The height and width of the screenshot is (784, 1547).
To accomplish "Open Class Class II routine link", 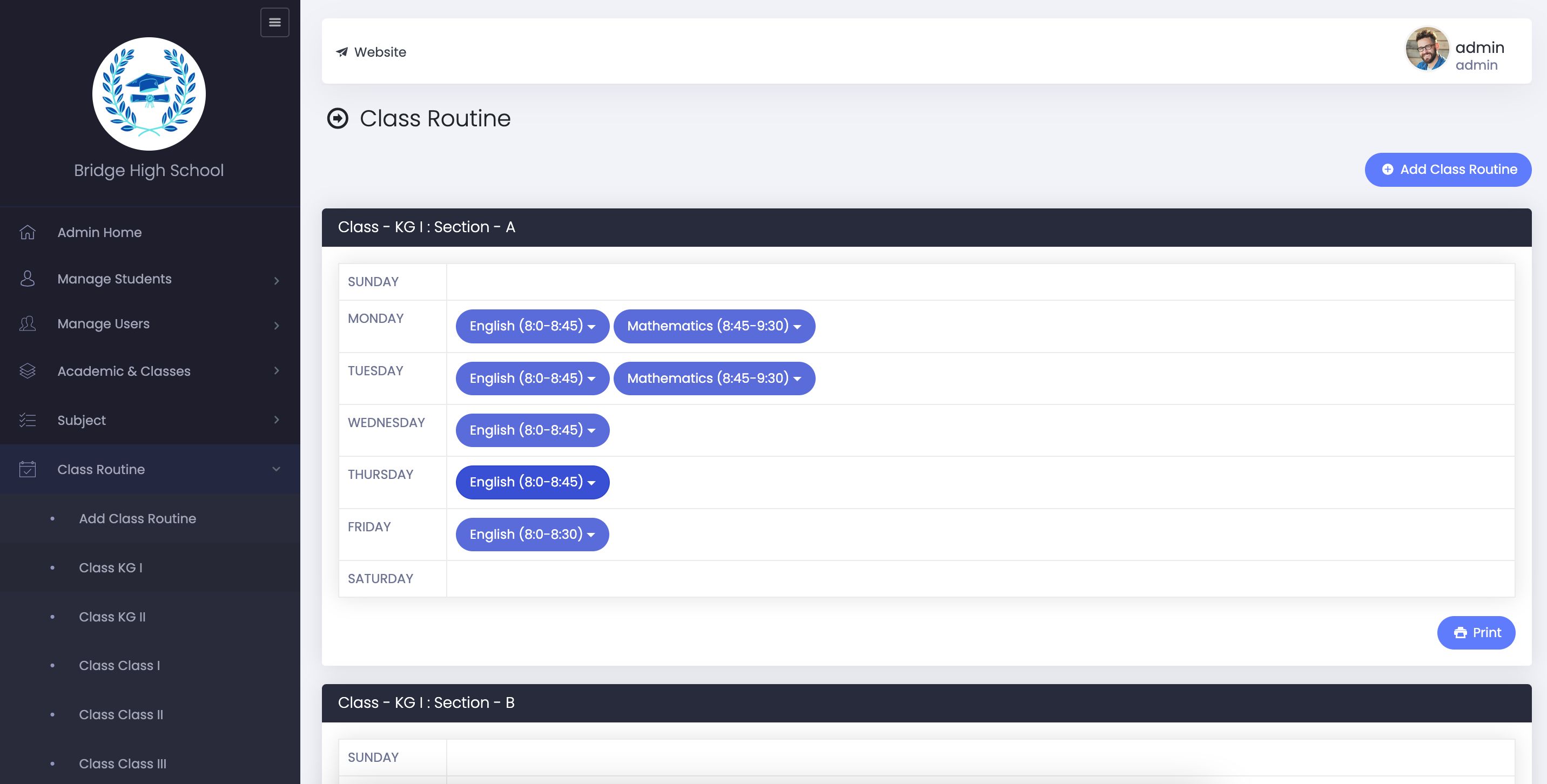I will click(x=122, y=715).
